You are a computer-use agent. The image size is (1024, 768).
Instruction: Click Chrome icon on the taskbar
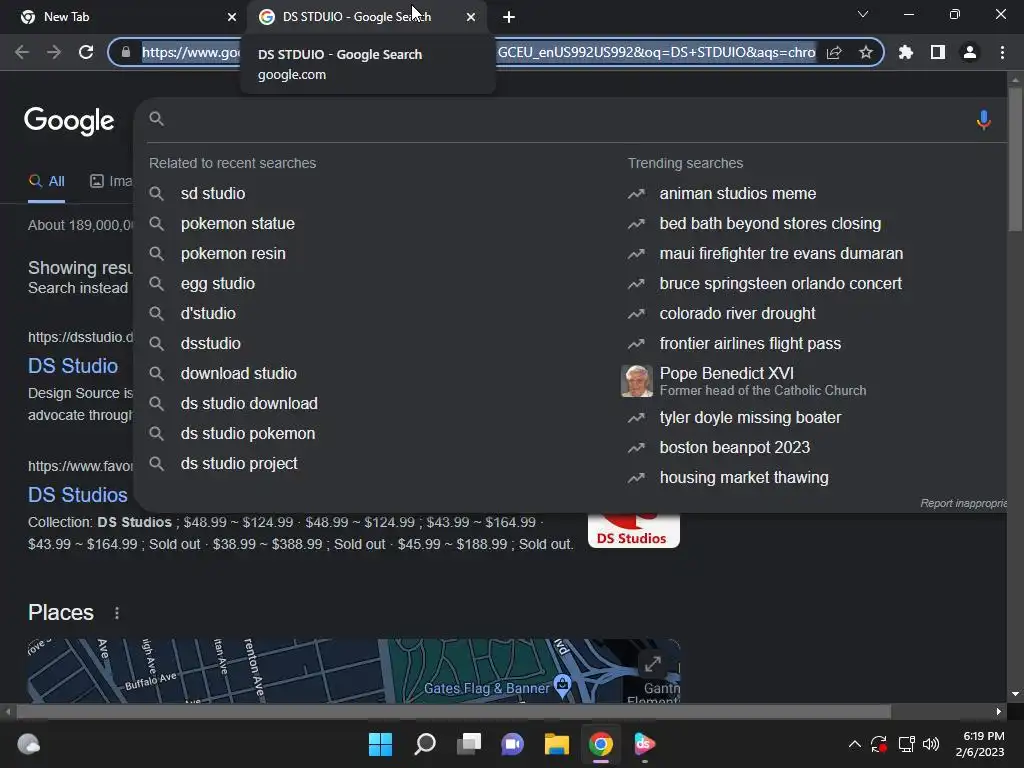[x=601, y=744]
